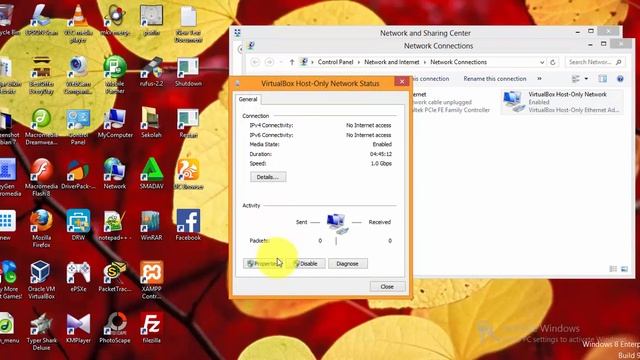
Task: Click Network Connections breadcrumb segment
Action: [458, 62]
